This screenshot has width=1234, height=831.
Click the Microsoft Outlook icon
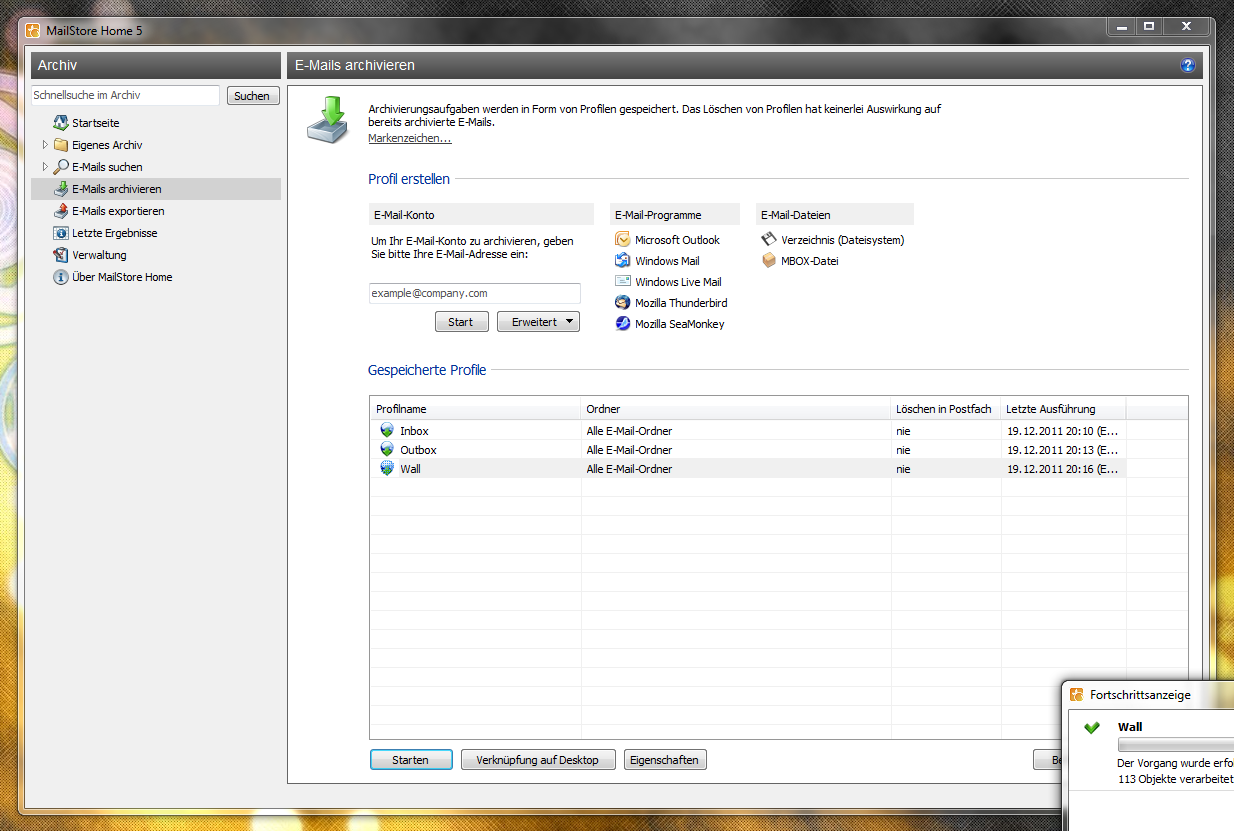click(x=623, y=240)
